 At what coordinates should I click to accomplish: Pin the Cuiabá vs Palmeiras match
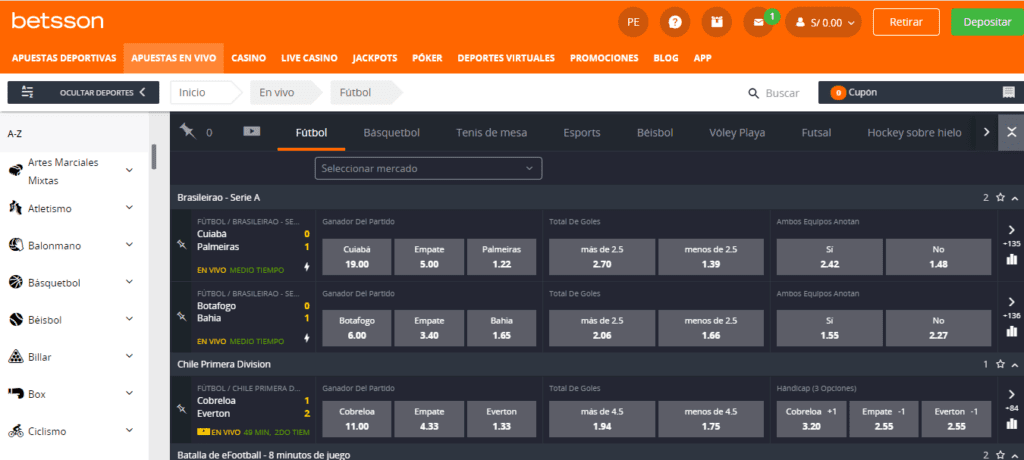181,244
